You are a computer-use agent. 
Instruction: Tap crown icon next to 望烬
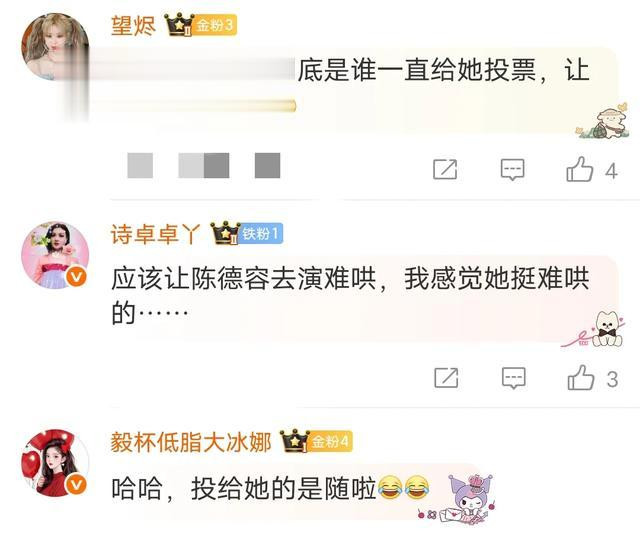tap(179, 24)
